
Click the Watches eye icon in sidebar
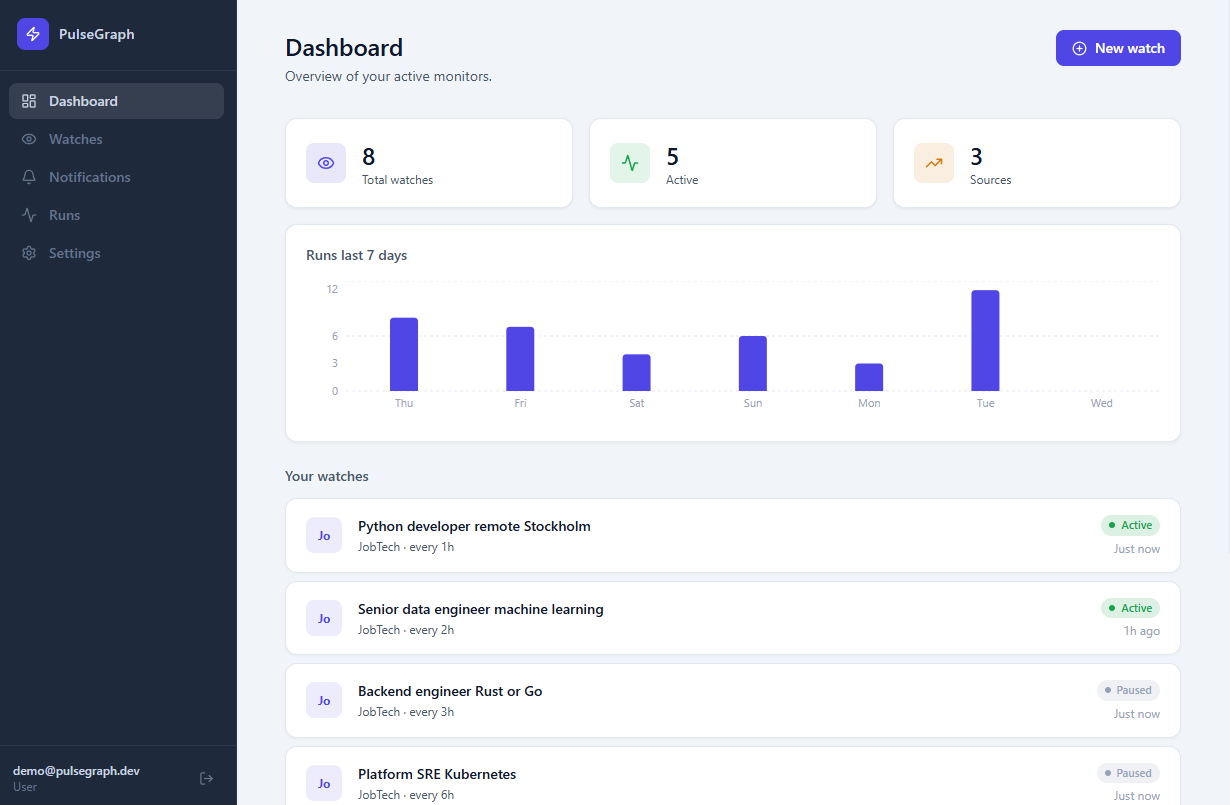29,139
